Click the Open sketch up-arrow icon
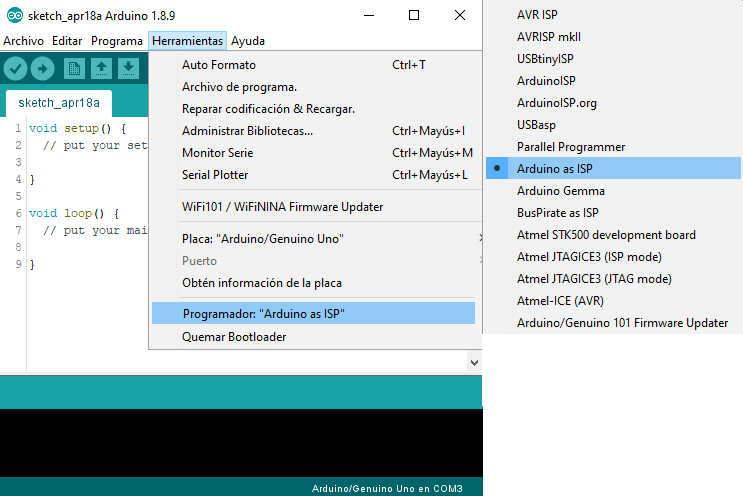The width and height of the screenshot is (743, 496). (101, 68)
